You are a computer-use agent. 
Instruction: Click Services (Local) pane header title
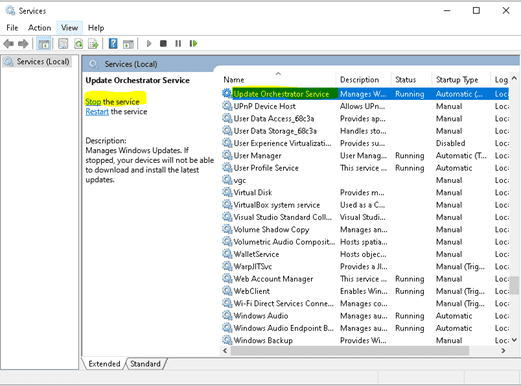point(131,64)
